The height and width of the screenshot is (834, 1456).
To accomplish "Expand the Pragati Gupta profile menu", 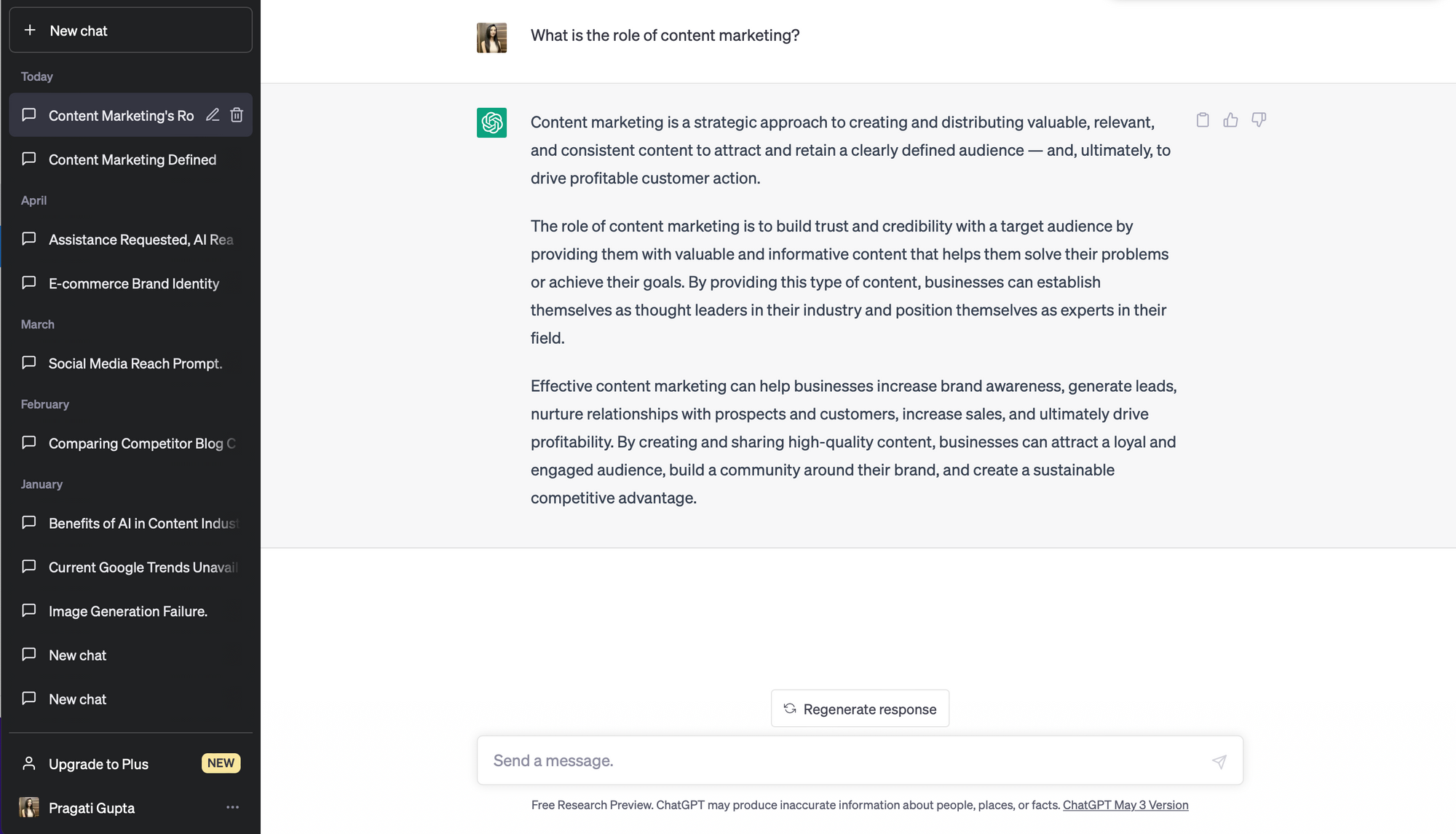I will 231,807.
